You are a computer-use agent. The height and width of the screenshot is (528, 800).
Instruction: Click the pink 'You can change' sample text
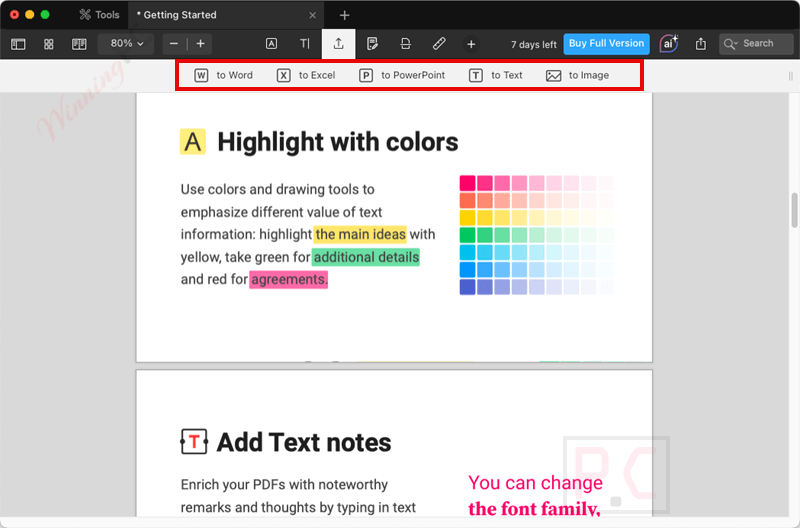535,483
